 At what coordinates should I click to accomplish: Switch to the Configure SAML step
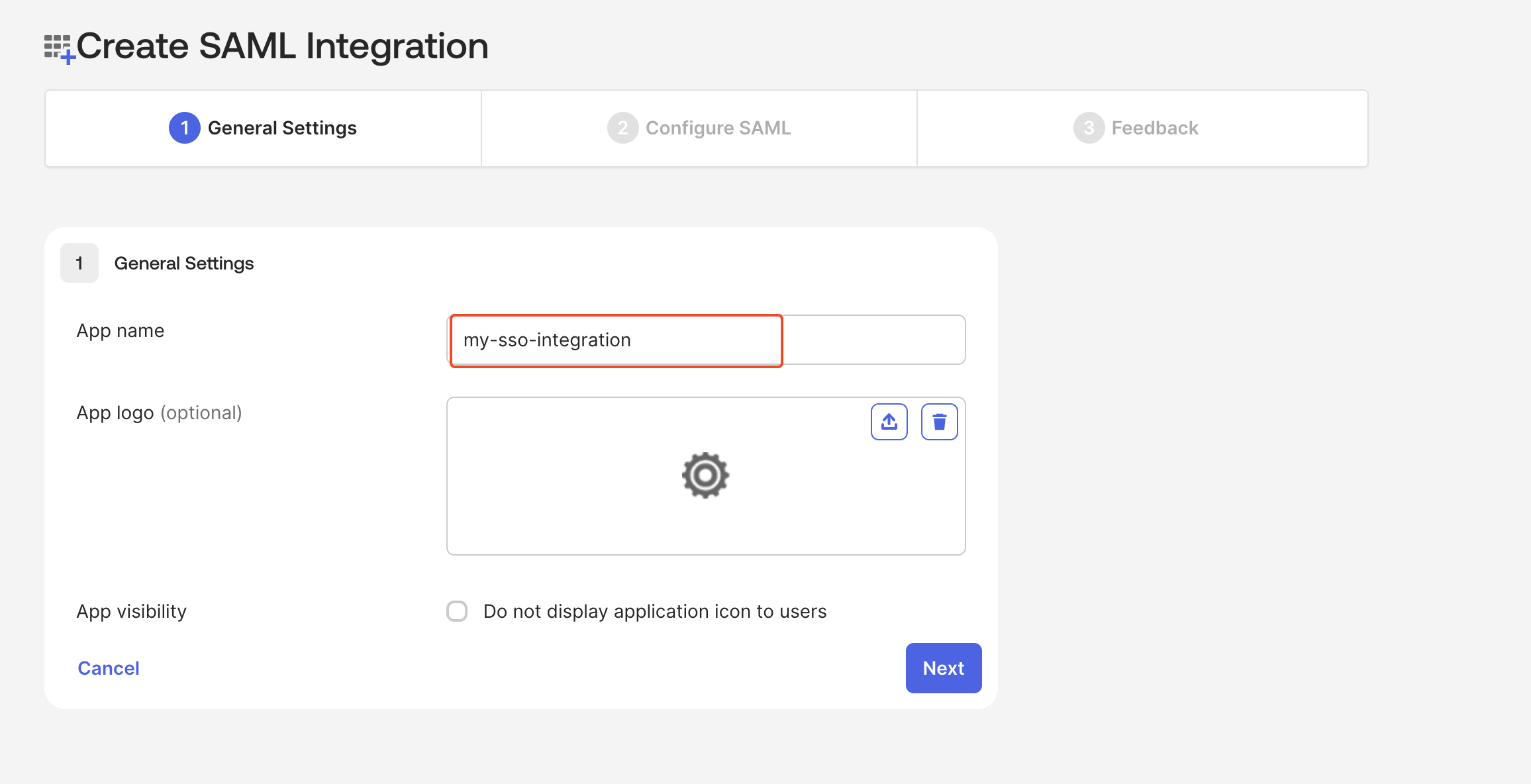[x=718, y=128]
